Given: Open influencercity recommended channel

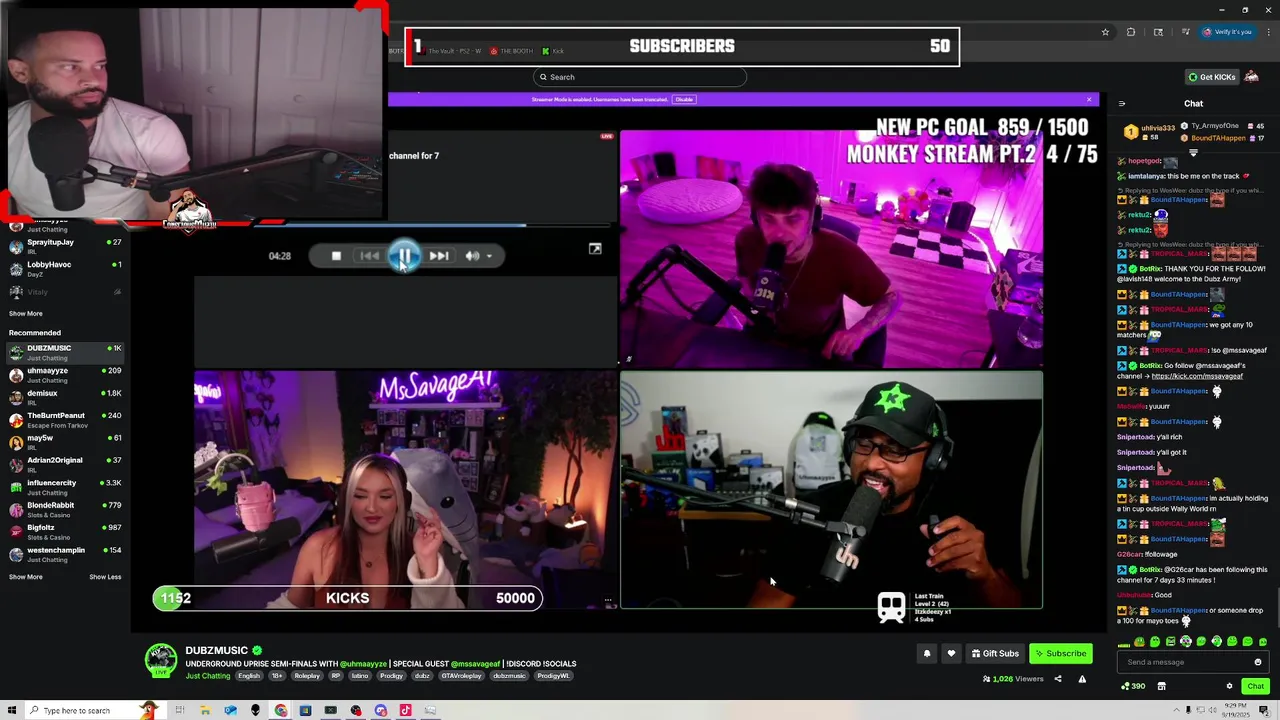Looking at the screenshot, I should (x=65, y=487).
